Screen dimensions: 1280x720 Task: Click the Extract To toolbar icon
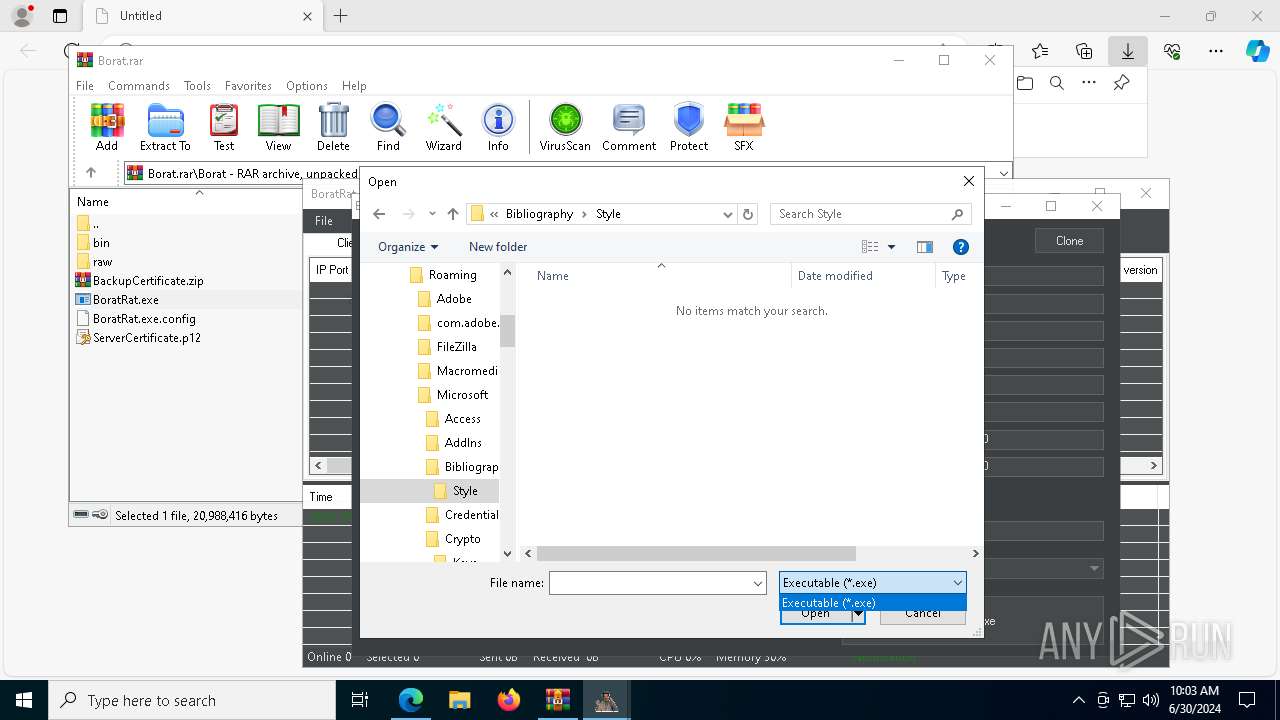[165, 127]
